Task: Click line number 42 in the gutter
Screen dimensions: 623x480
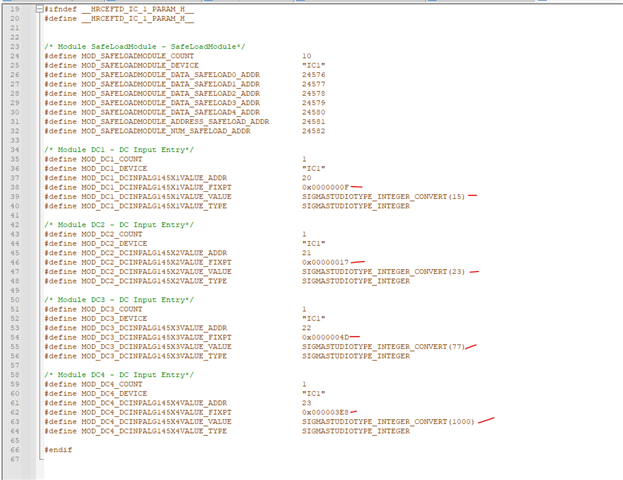Action: pos(15,225)
